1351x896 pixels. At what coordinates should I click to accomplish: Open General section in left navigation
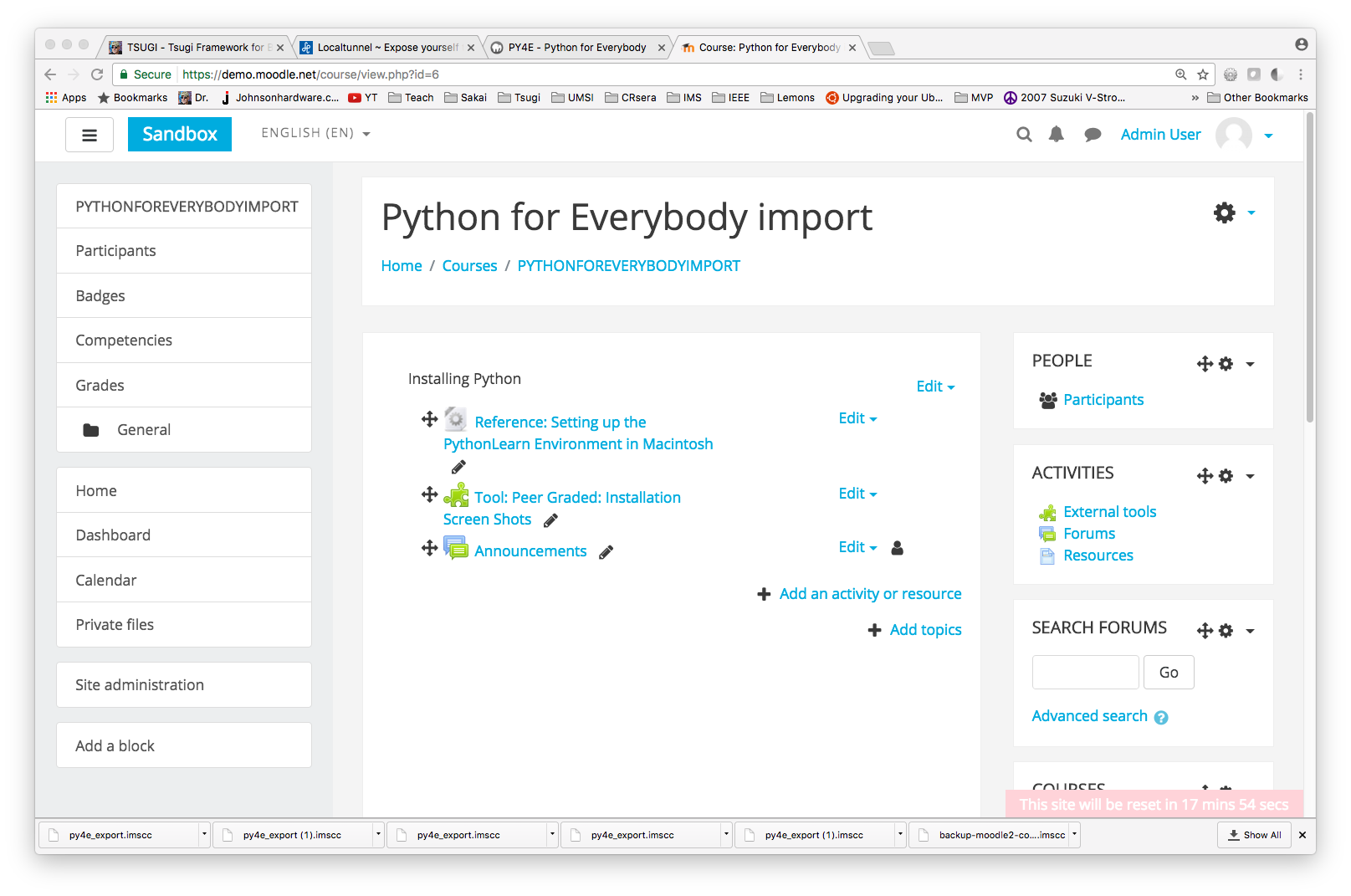(184, 430)
